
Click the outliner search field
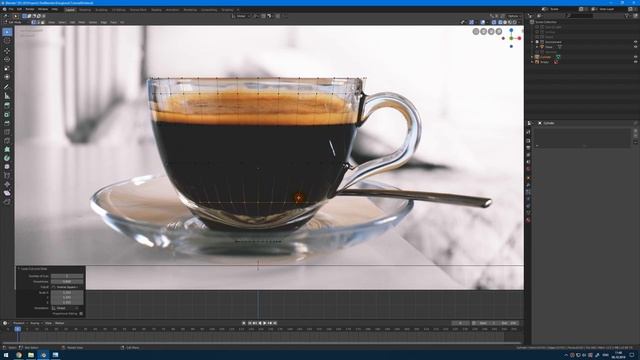(581, 16)
